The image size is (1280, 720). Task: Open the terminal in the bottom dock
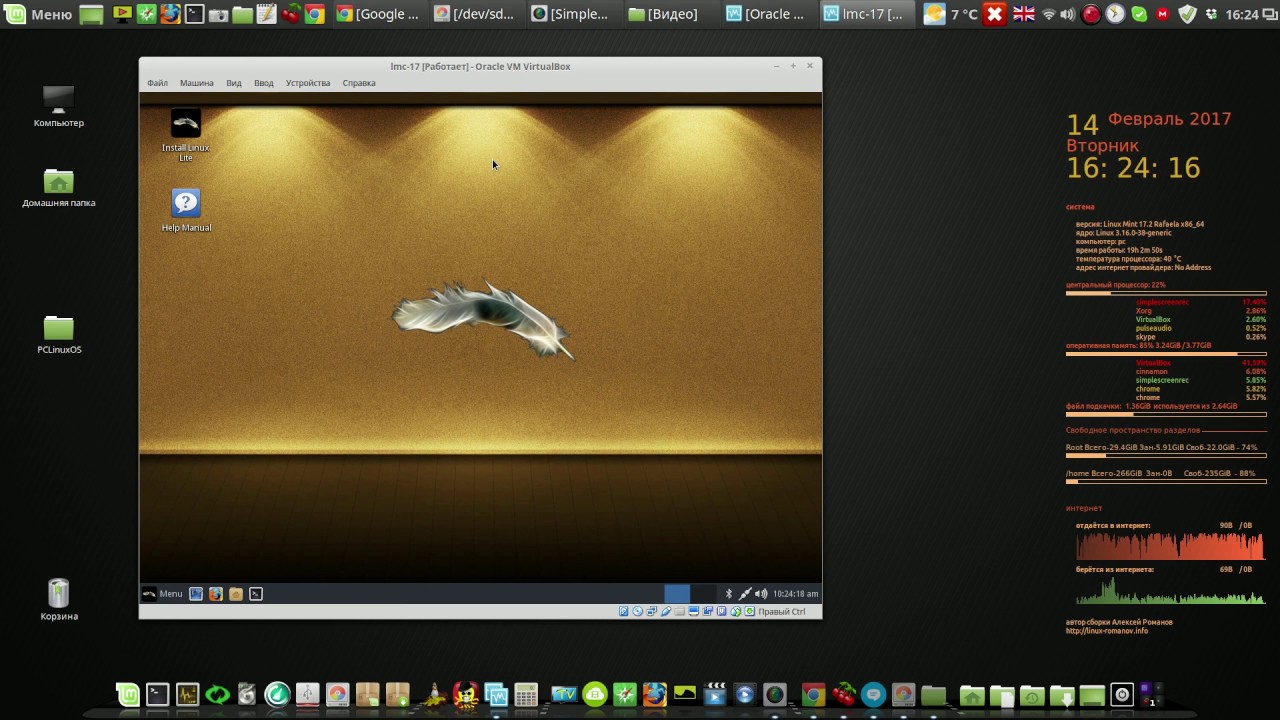click(157, 694)
